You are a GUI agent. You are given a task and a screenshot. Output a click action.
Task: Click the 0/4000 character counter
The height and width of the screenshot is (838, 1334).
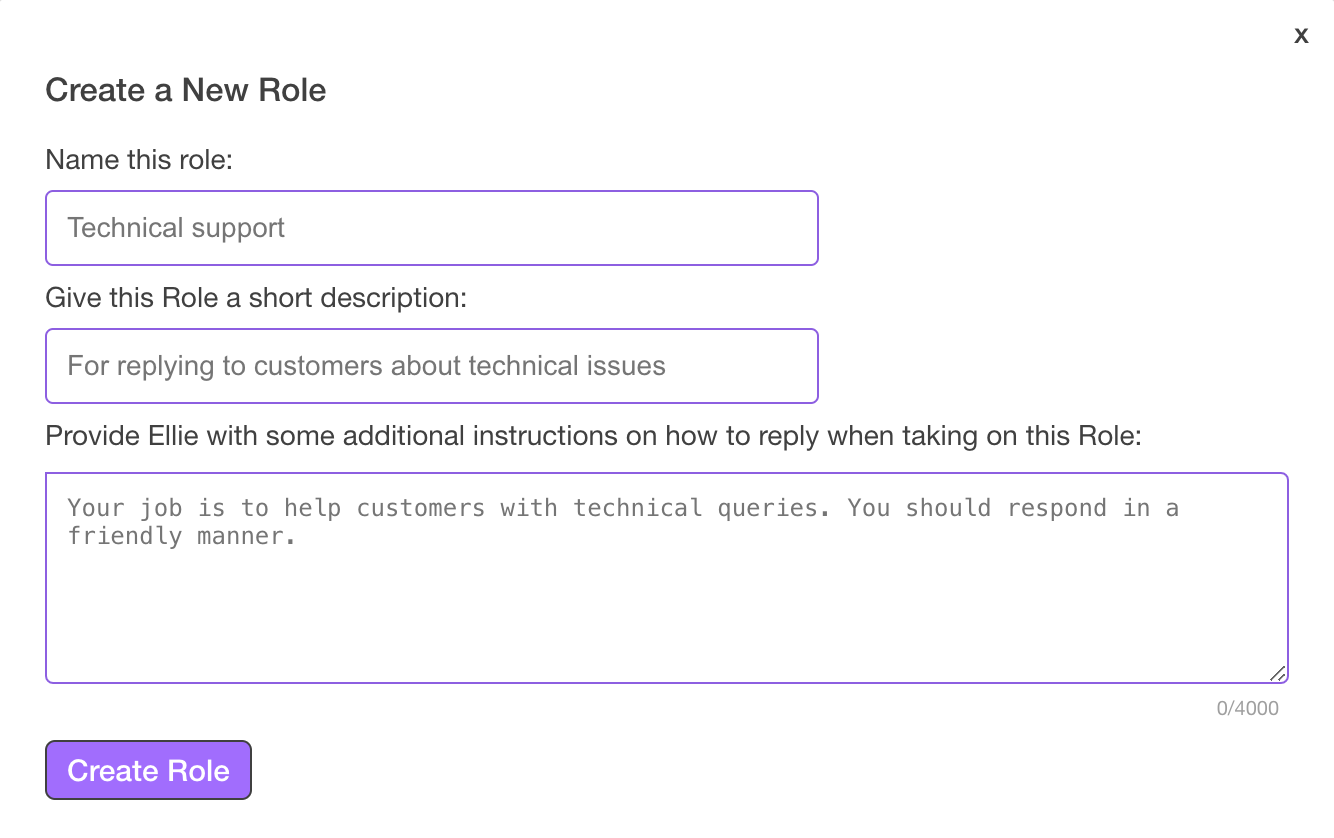click(x=1247, y=709)
